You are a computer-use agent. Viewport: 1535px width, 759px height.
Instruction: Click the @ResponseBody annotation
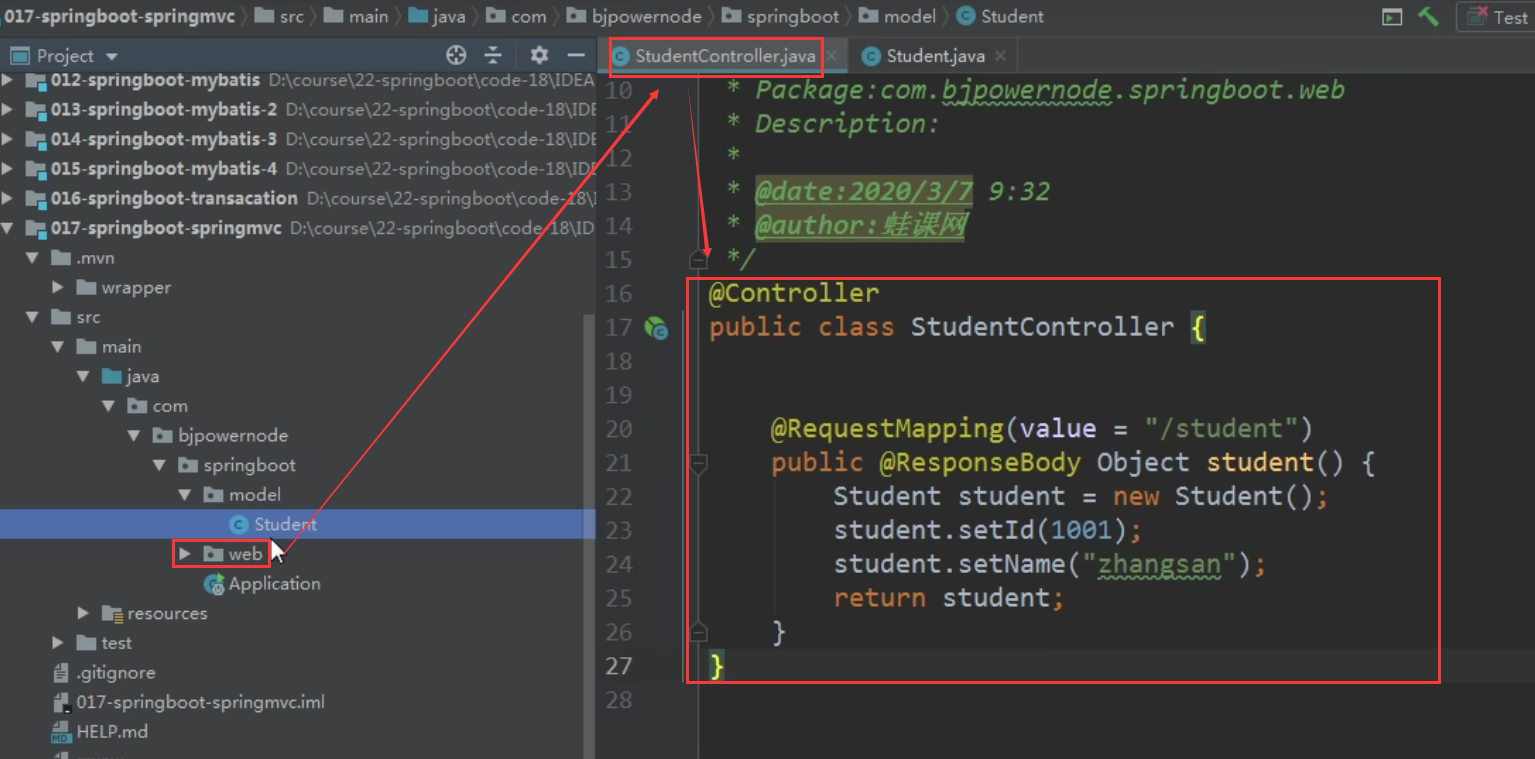[980, 463]
